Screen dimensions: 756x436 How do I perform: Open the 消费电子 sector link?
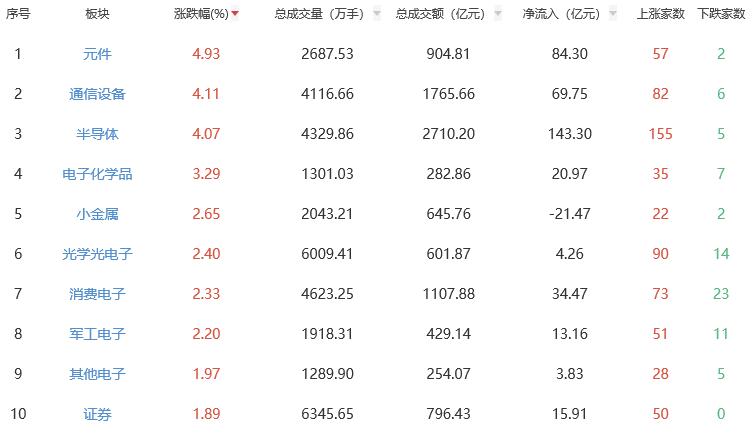pos(97,294)
